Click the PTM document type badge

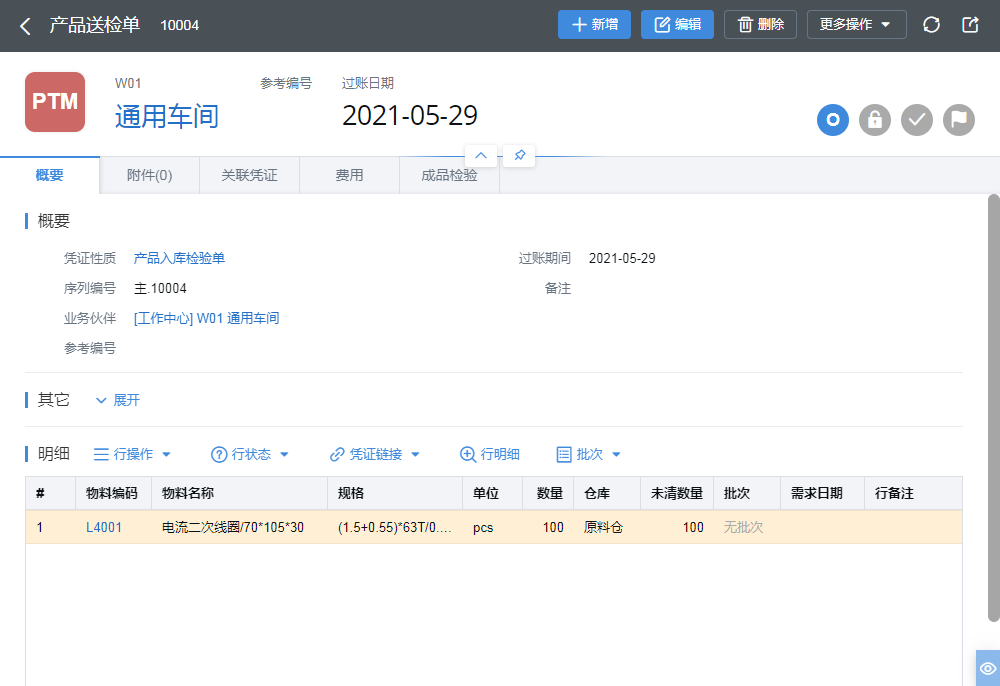55,102
